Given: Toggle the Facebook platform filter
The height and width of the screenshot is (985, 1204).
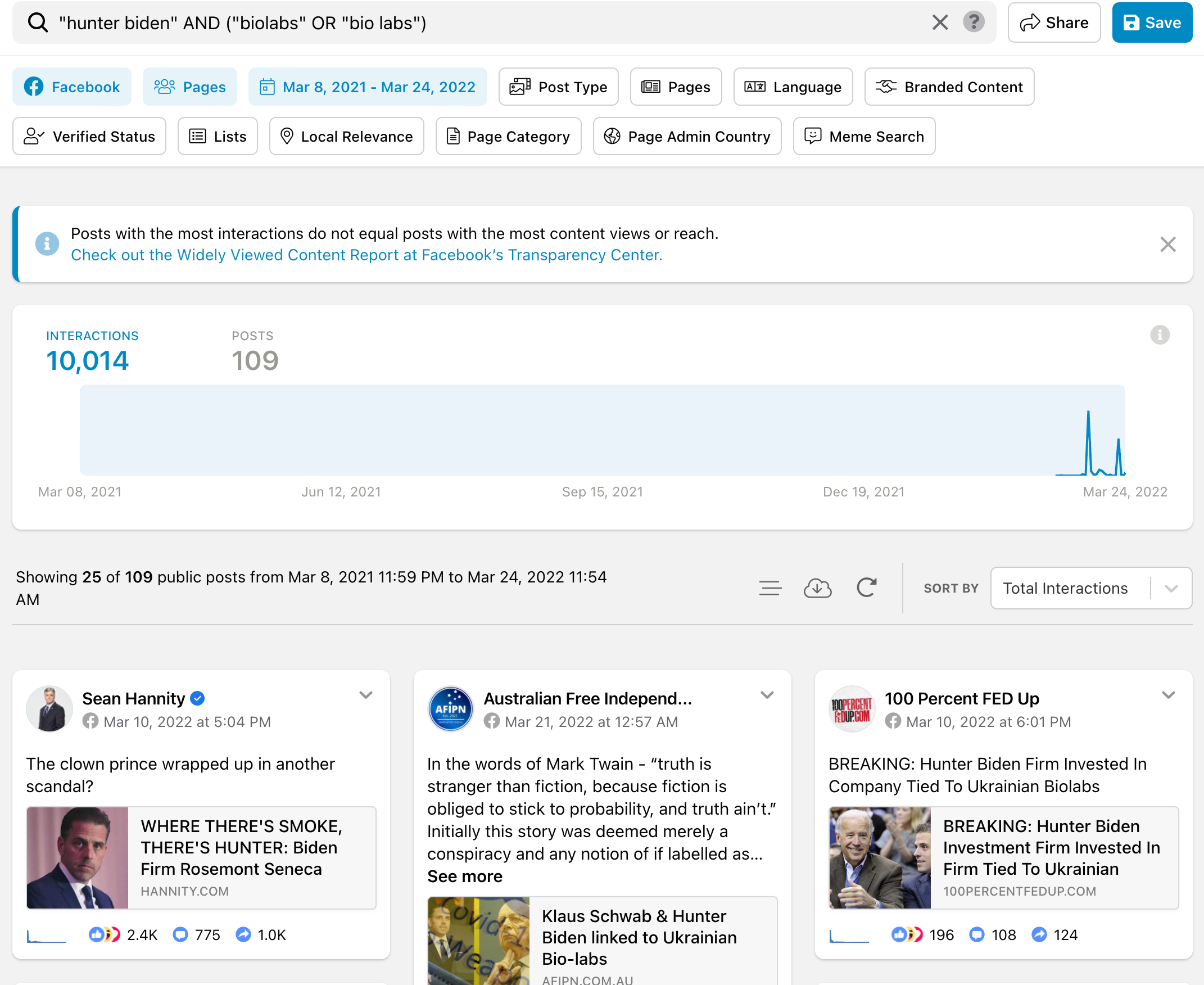Looking at the screenshot, I should tap(72, 87).
